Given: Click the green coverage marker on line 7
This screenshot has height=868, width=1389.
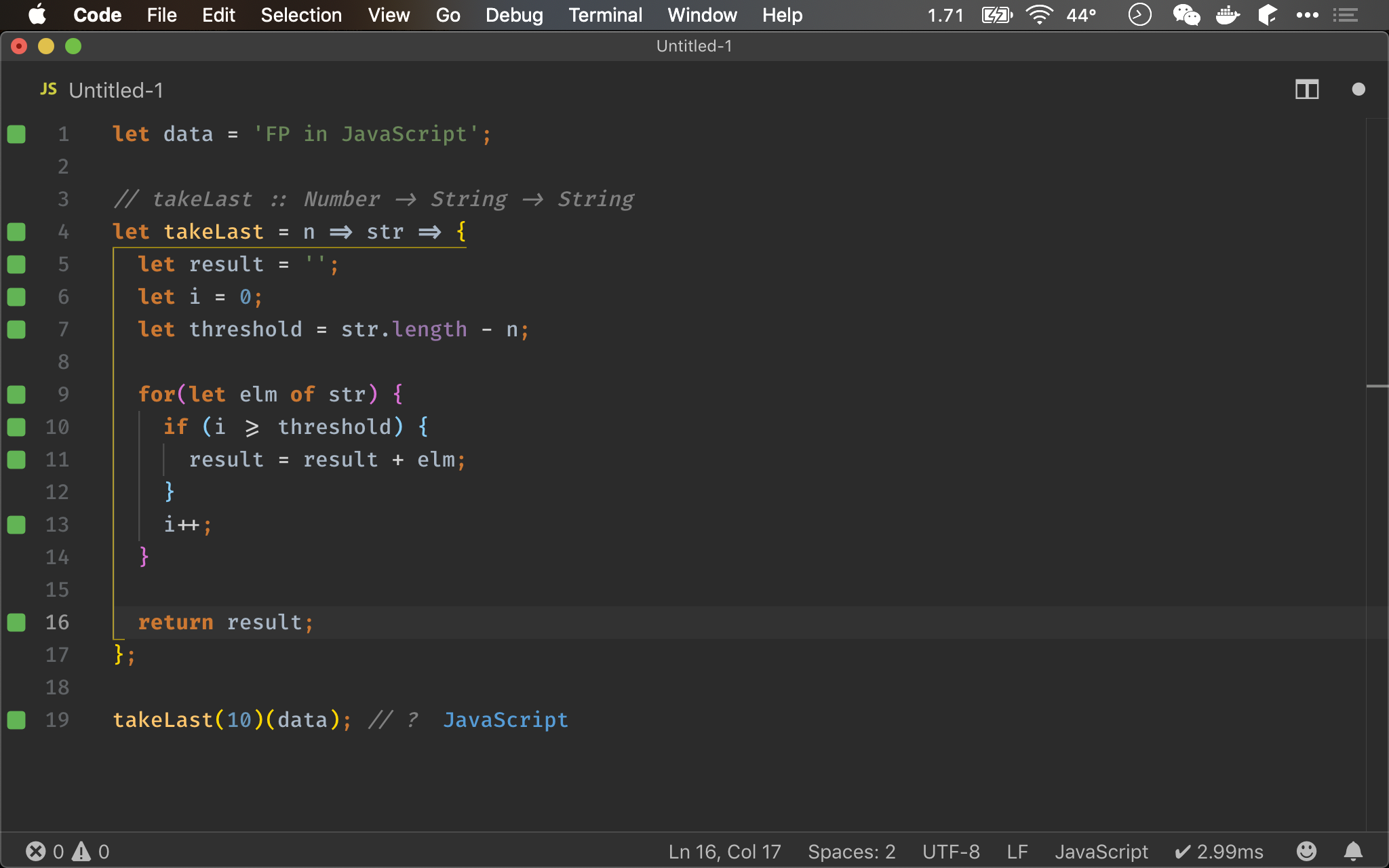Looking at the screenshot, I should pyautogui.click(x=16, y=330).
